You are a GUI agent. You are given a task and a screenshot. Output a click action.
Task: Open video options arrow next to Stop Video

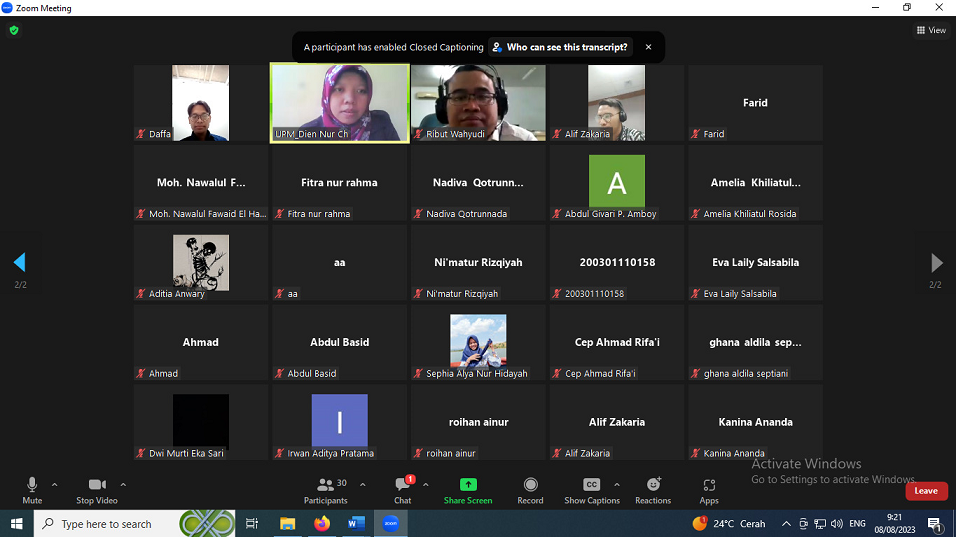(x=123, y=485)
